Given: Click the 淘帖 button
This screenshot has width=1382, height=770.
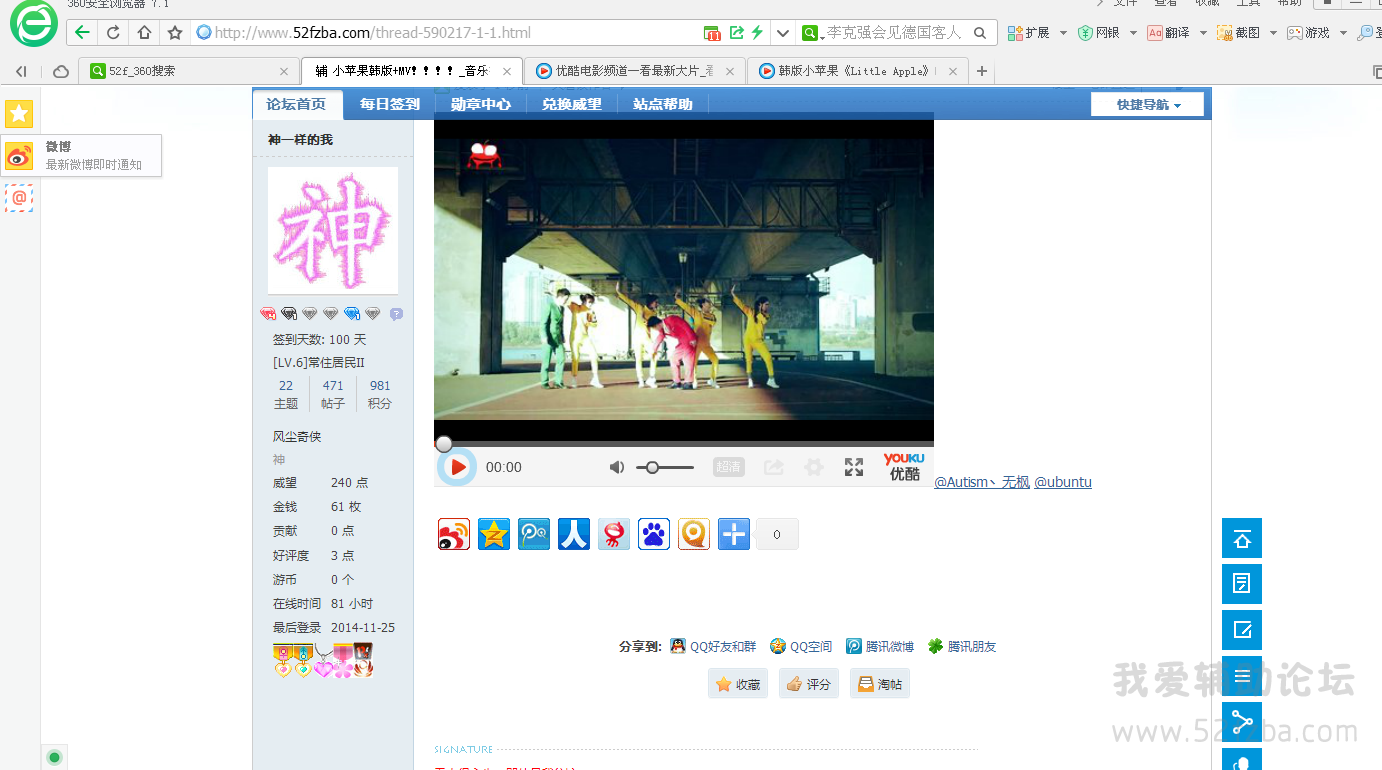Looking at the screenshot, I should tap(880, 684).
